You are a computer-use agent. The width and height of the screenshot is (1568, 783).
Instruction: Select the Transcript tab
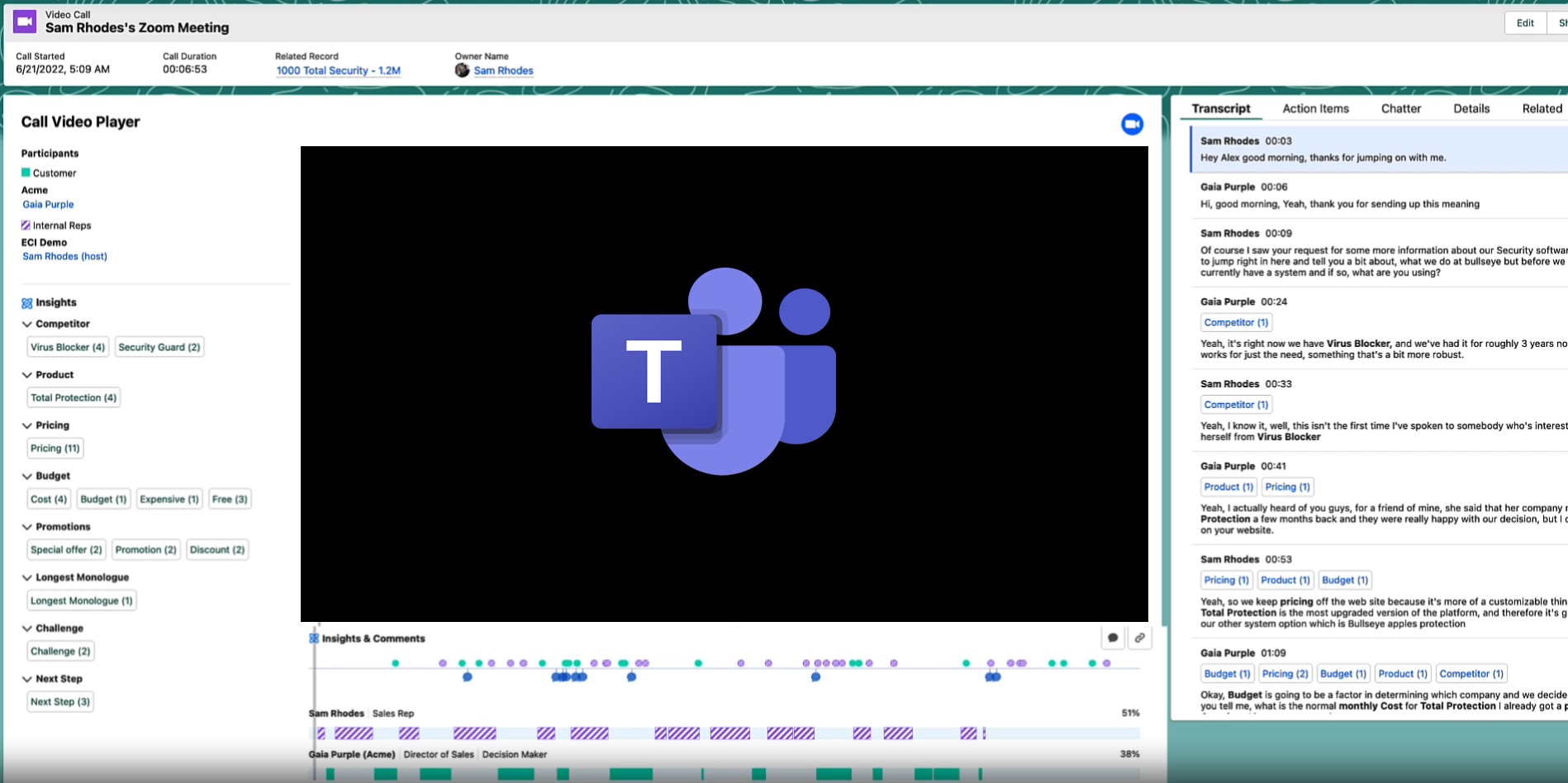(1221, 108)
